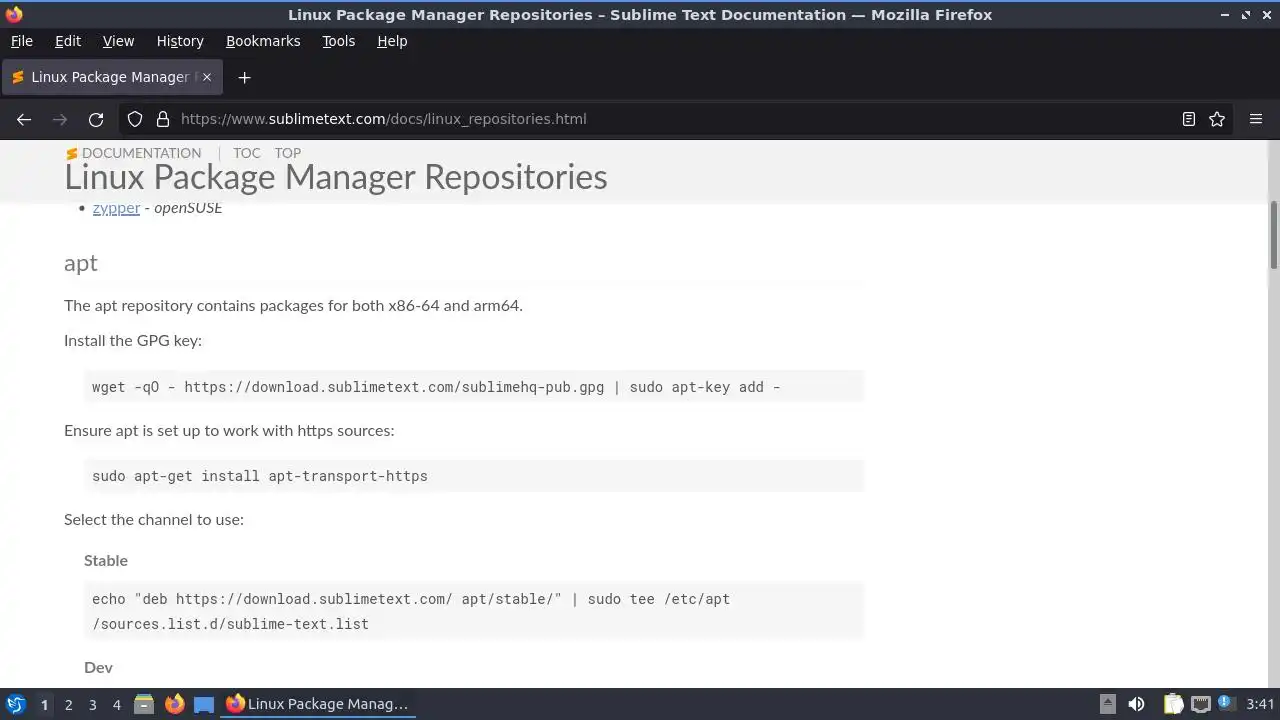Activate Firefox window in the taskbar

(317, 704)
